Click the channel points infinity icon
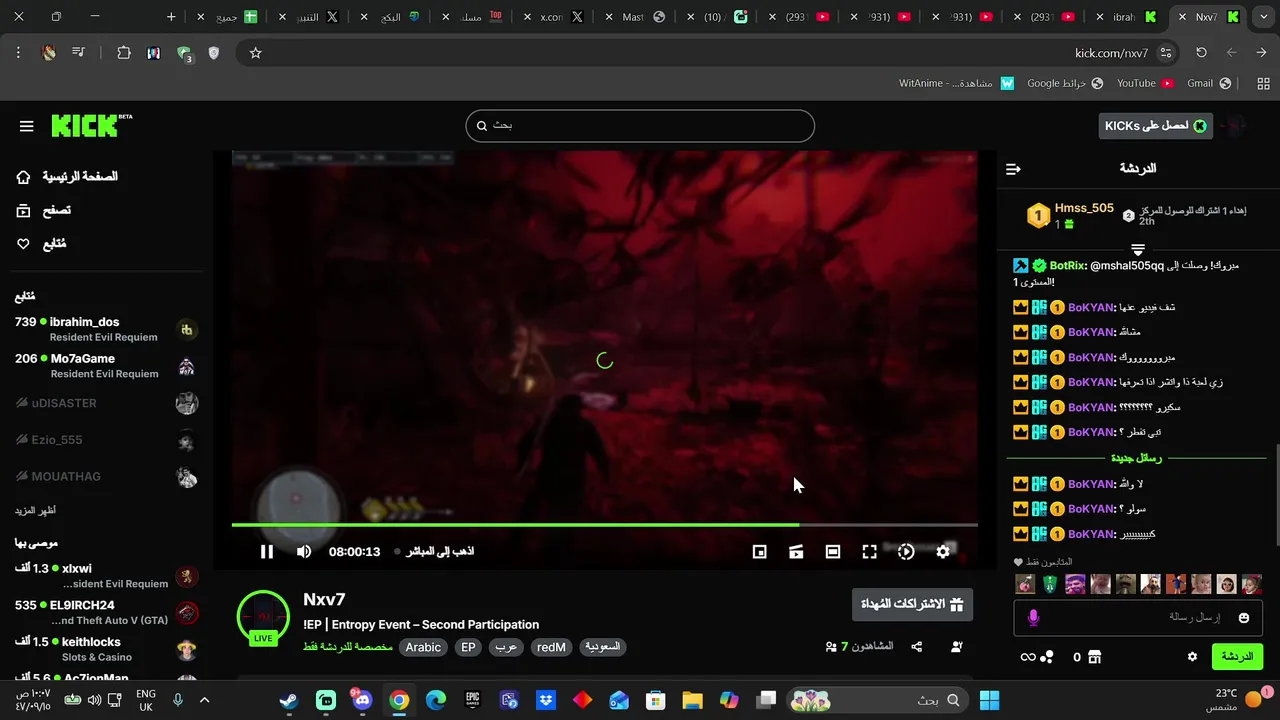 [x=1028, y=657]
